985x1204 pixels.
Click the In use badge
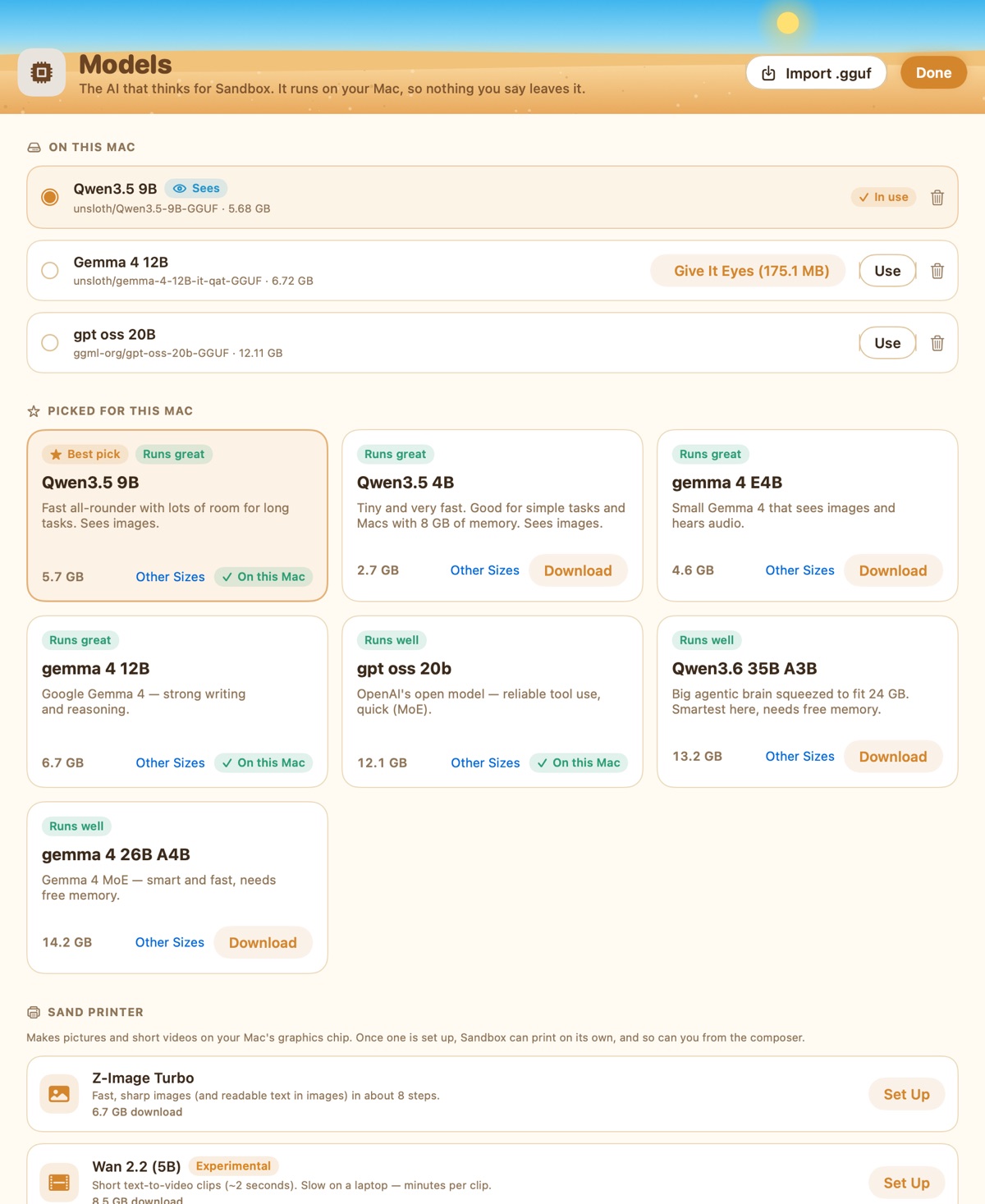pyautogui.click(x=883, y=198)
